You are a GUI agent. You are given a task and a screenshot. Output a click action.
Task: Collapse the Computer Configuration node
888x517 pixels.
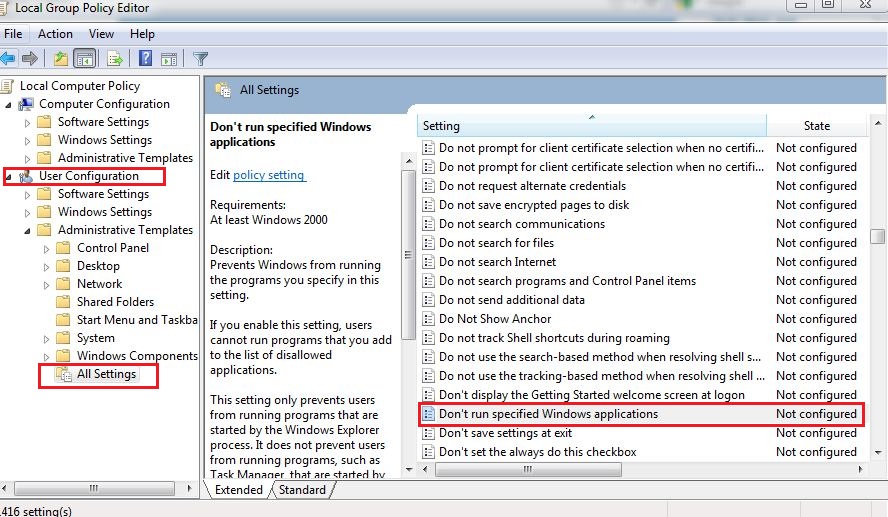[9, 104]
